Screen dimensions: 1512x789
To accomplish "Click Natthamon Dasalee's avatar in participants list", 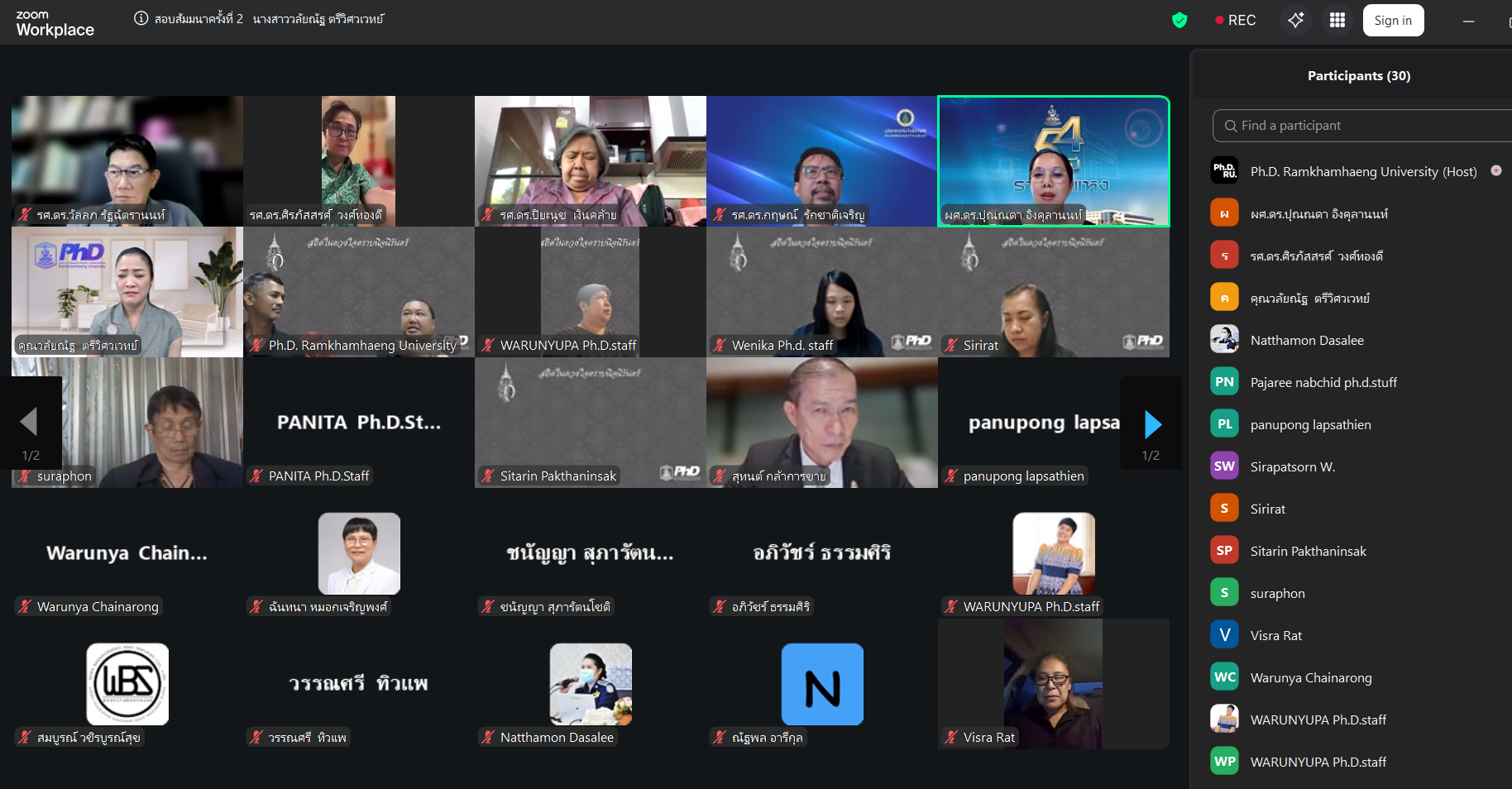I will click(1224, 340).
